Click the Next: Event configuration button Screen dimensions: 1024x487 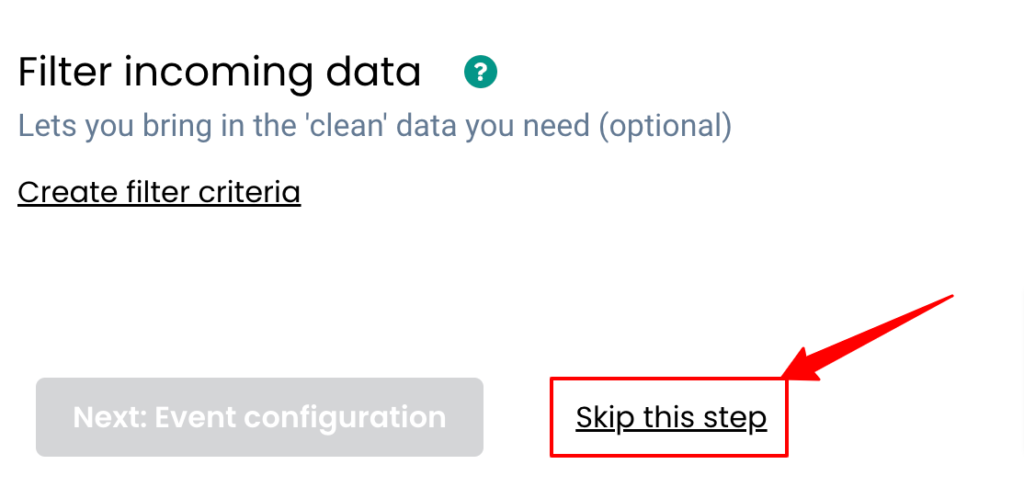point(259,417)
